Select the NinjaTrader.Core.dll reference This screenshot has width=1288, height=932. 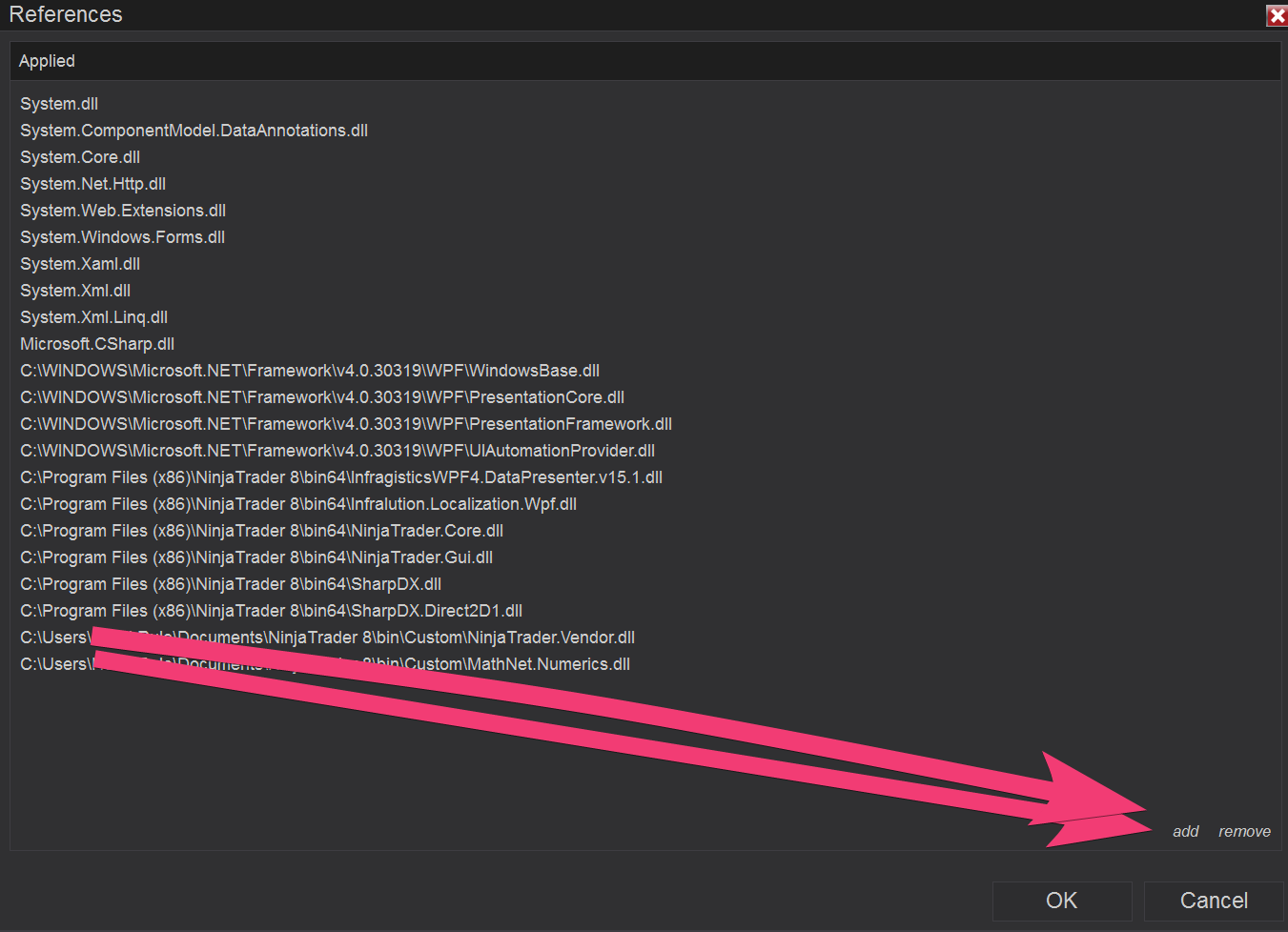click(x=261, y=531)
